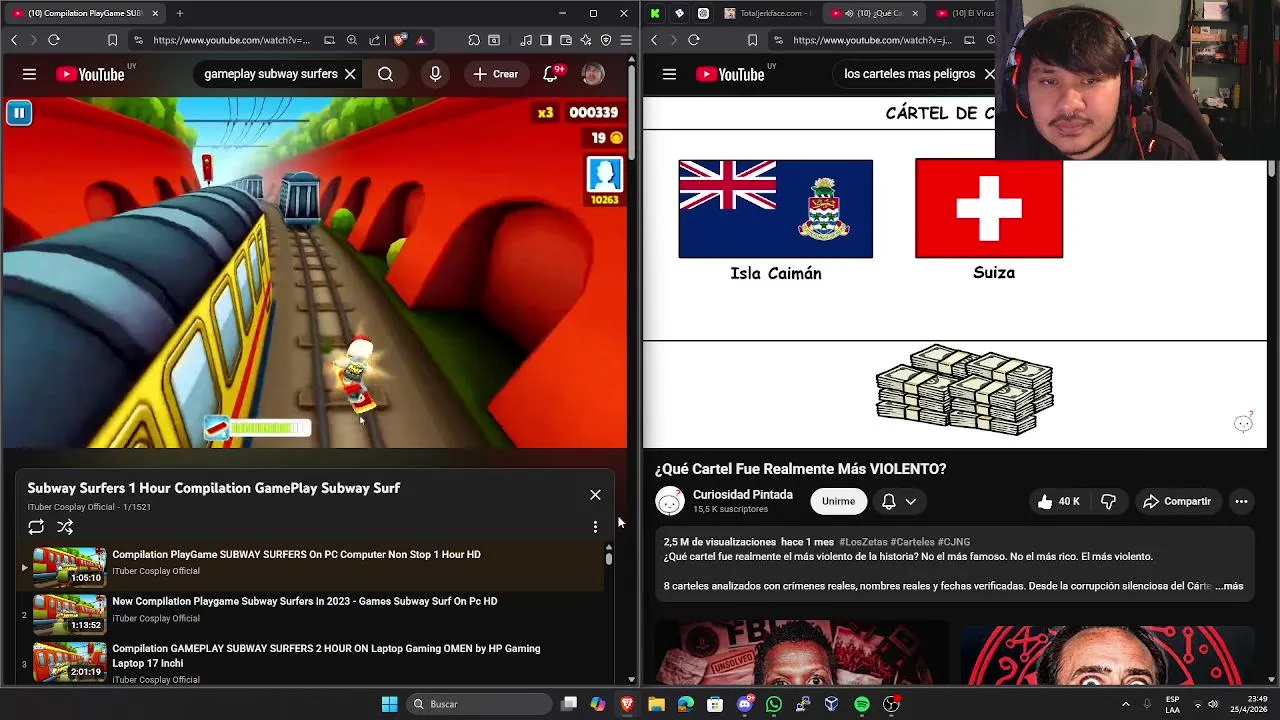
Task: Dislike the cartel video
Action: pos(1108,501)
